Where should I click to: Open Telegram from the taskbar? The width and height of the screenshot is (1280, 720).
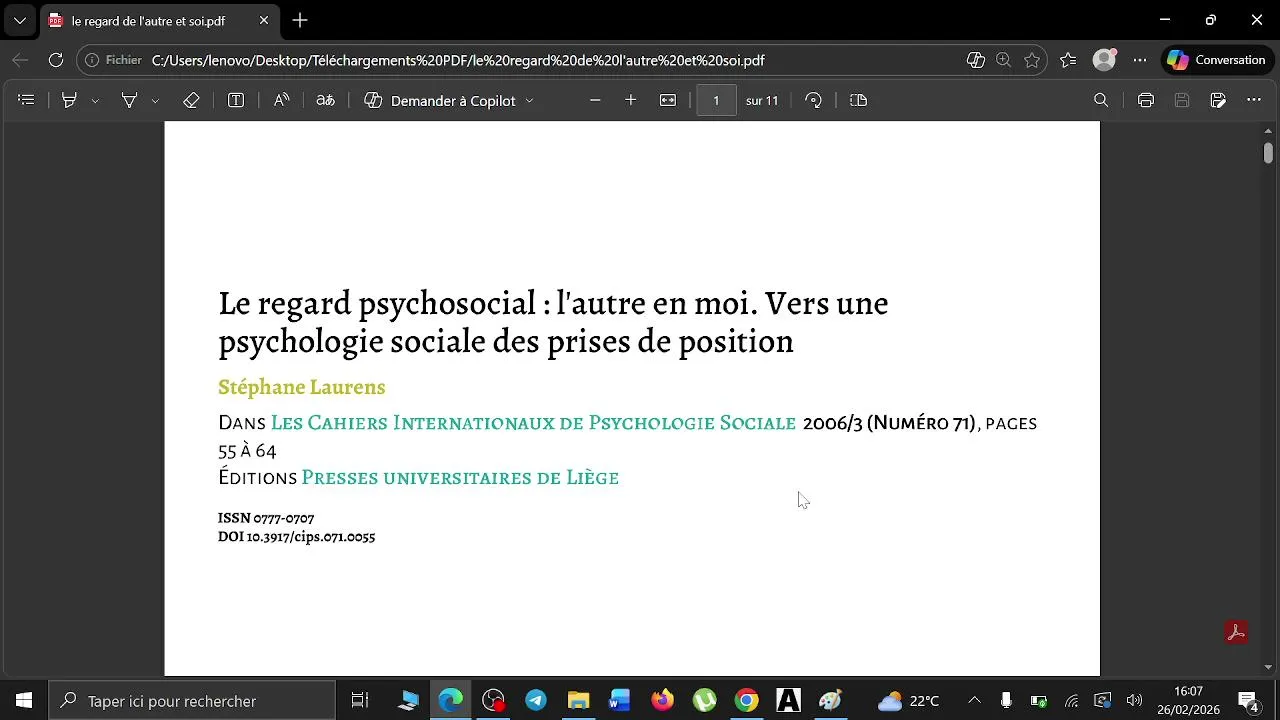click(535, 700)
